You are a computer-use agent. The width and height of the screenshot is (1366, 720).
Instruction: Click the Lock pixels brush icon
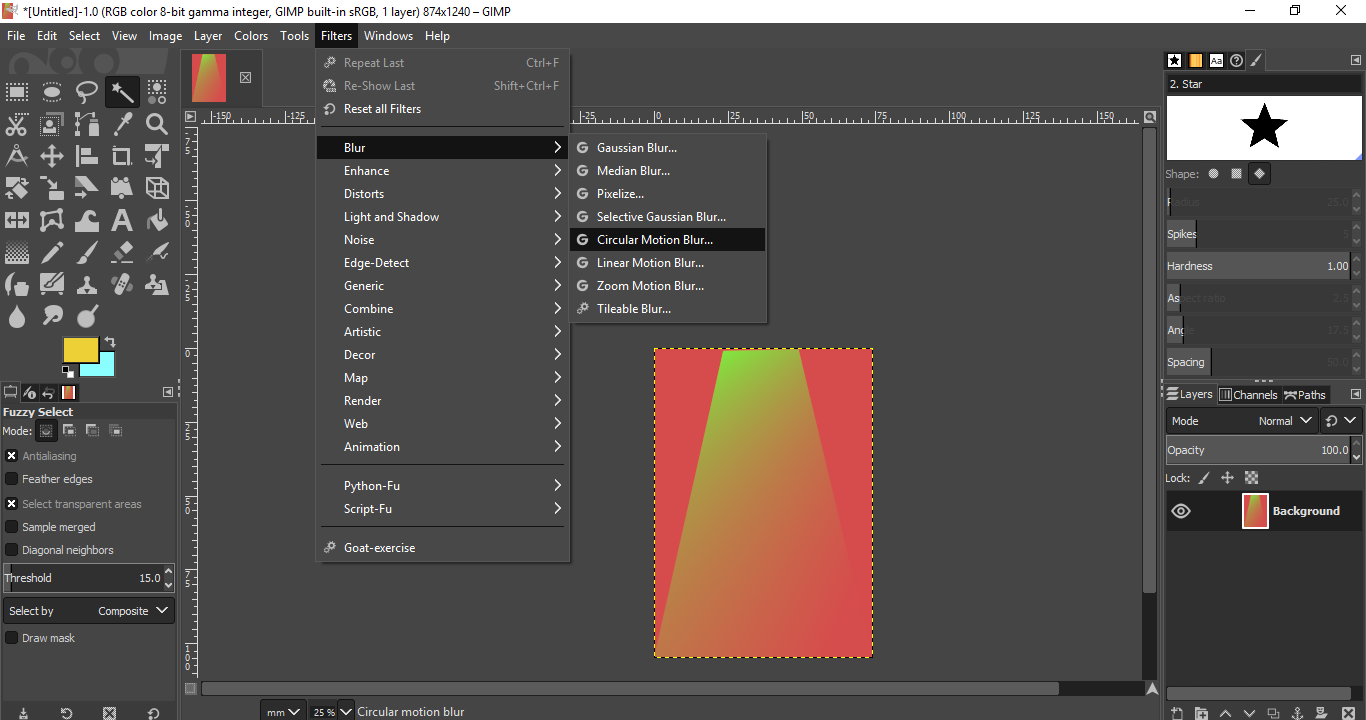point(1204,478)
